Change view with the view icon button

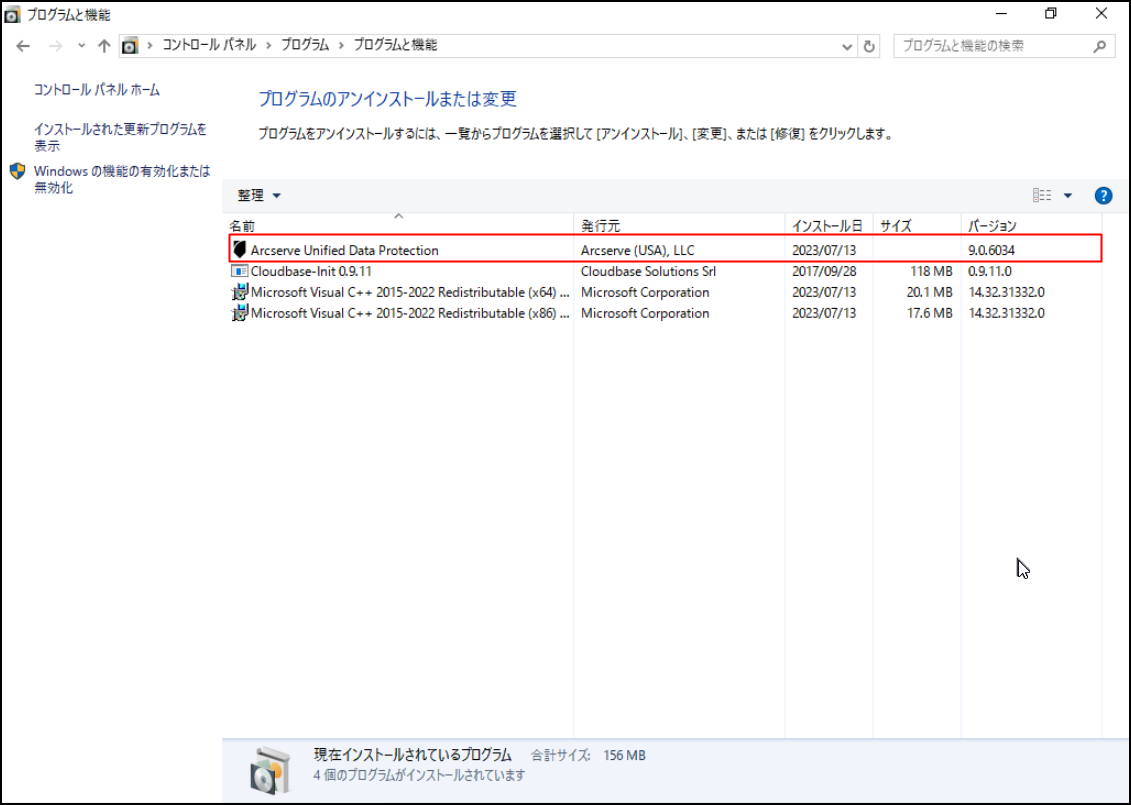1042,195
